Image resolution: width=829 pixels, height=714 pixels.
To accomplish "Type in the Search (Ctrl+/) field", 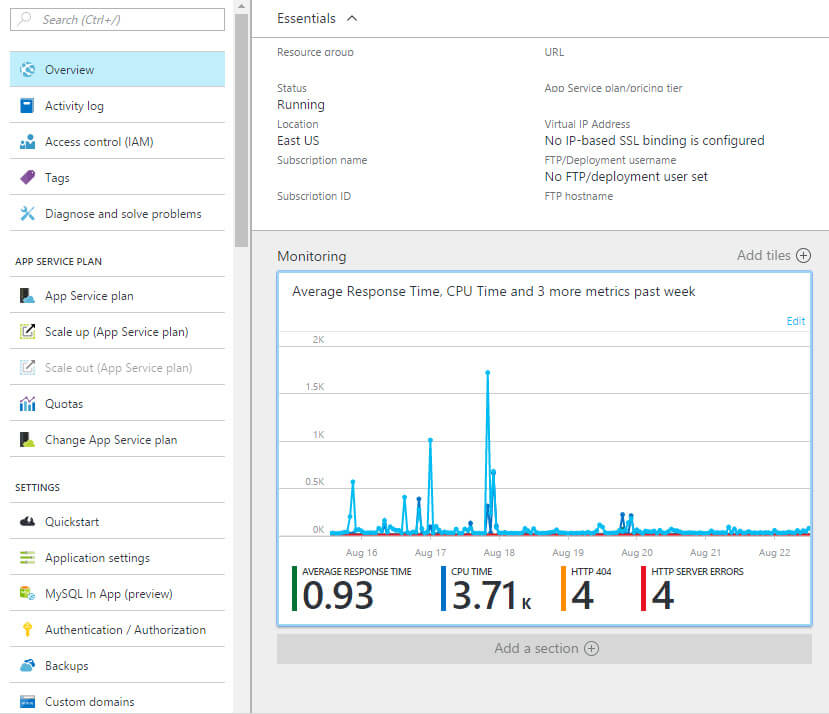I will (117, 19).
